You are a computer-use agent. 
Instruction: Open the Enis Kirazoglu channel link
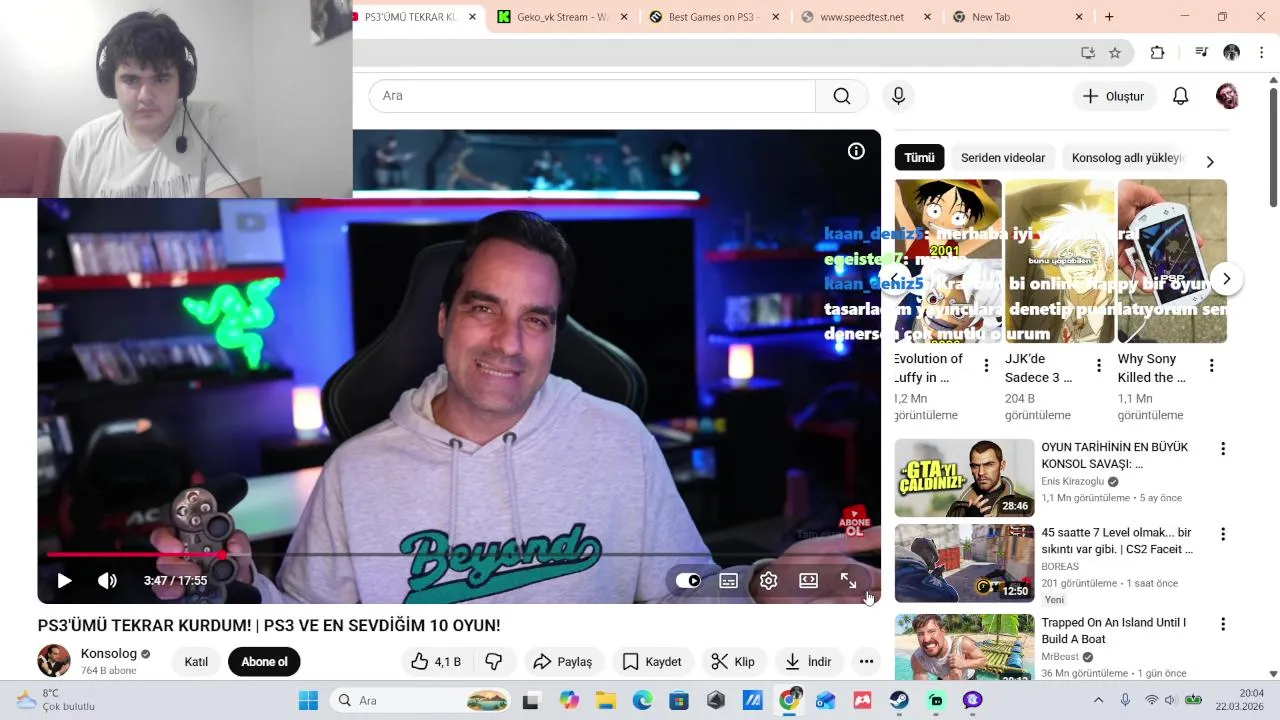1073,481
